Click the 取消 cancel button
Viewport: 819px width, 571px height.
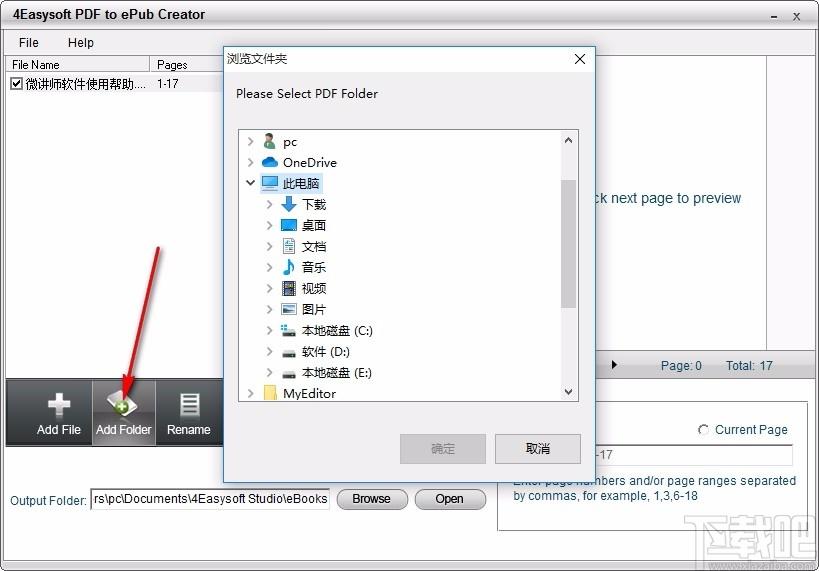pyautogui.click(x=537, y=449)
